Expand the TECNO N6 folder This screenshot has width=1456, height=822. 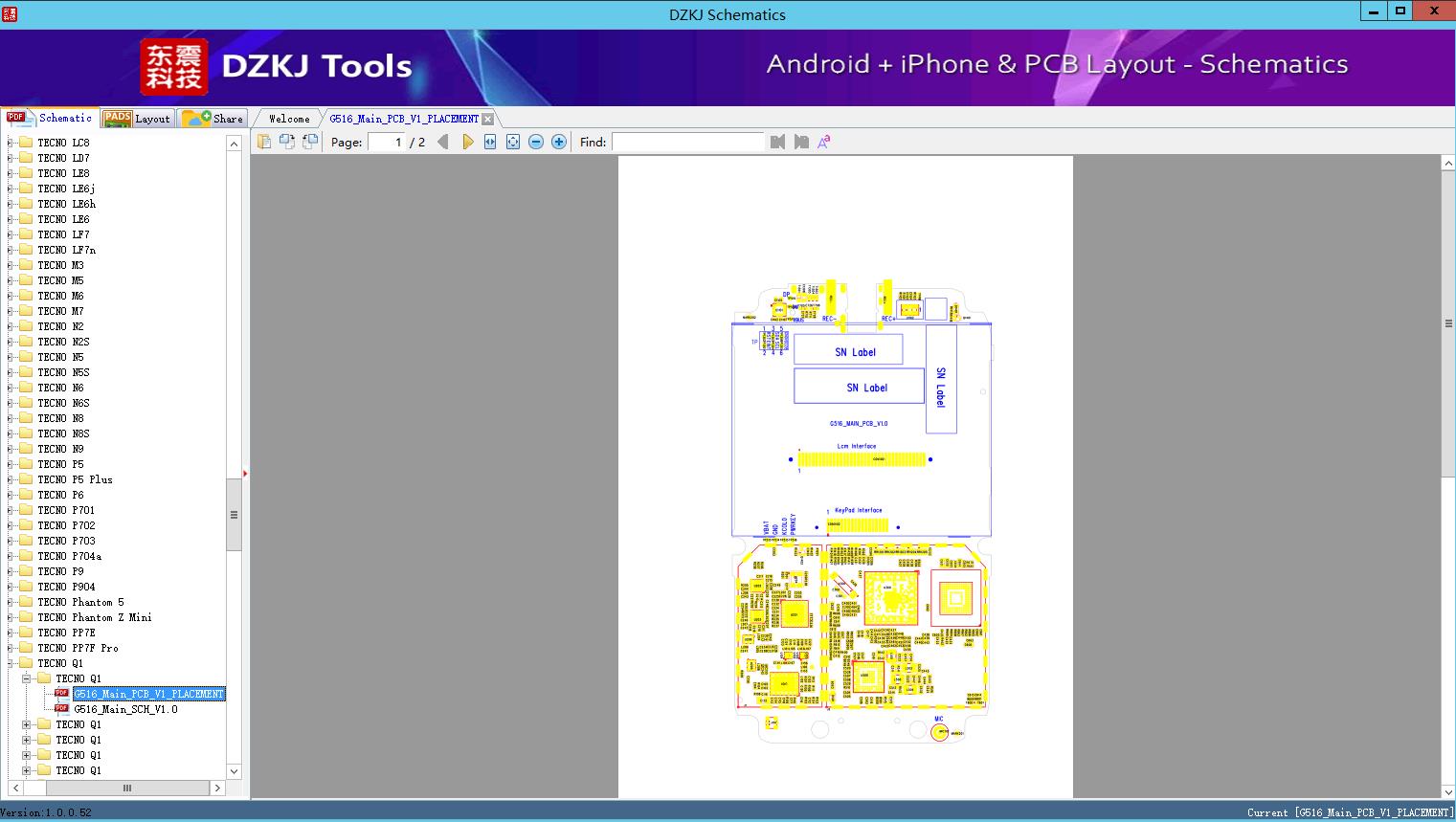10,388
